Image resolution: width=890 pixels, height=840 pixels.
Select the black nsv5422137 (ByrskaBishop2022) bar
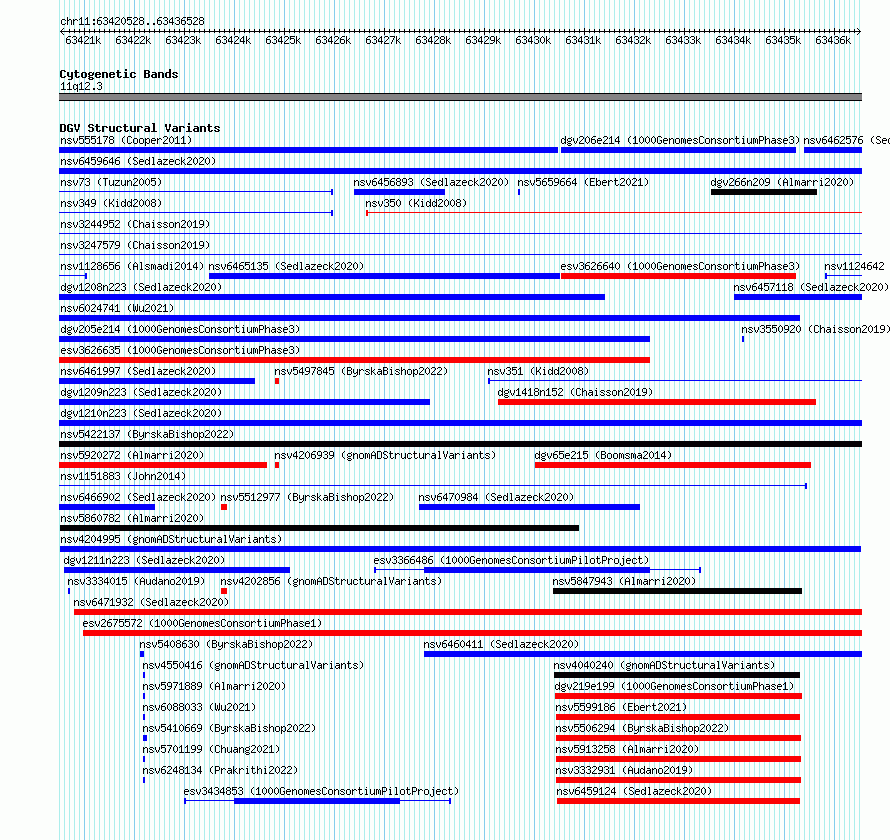point(460,444)
